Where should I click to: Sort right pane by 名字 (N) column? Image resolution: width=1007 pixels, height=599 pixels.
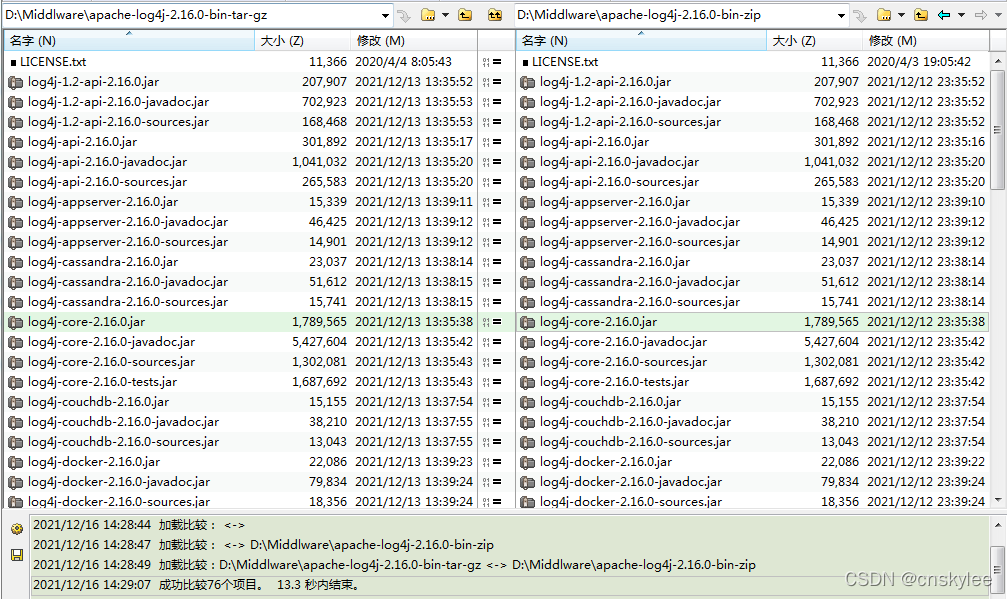pos(641,40)
